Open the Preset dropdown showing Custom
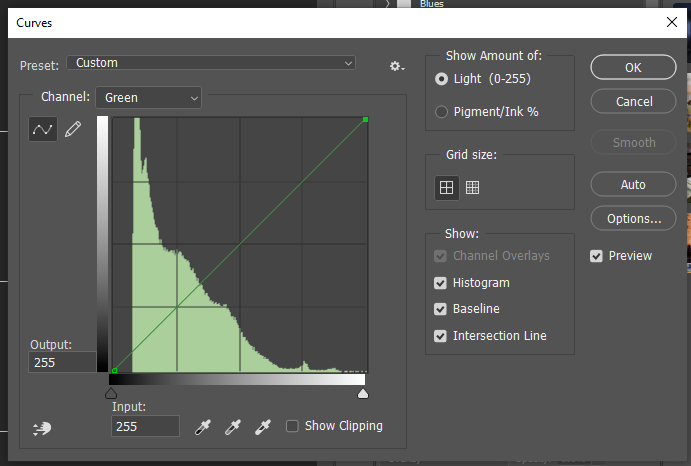Viewport: 691px width, 466px height. pos(211,63)
